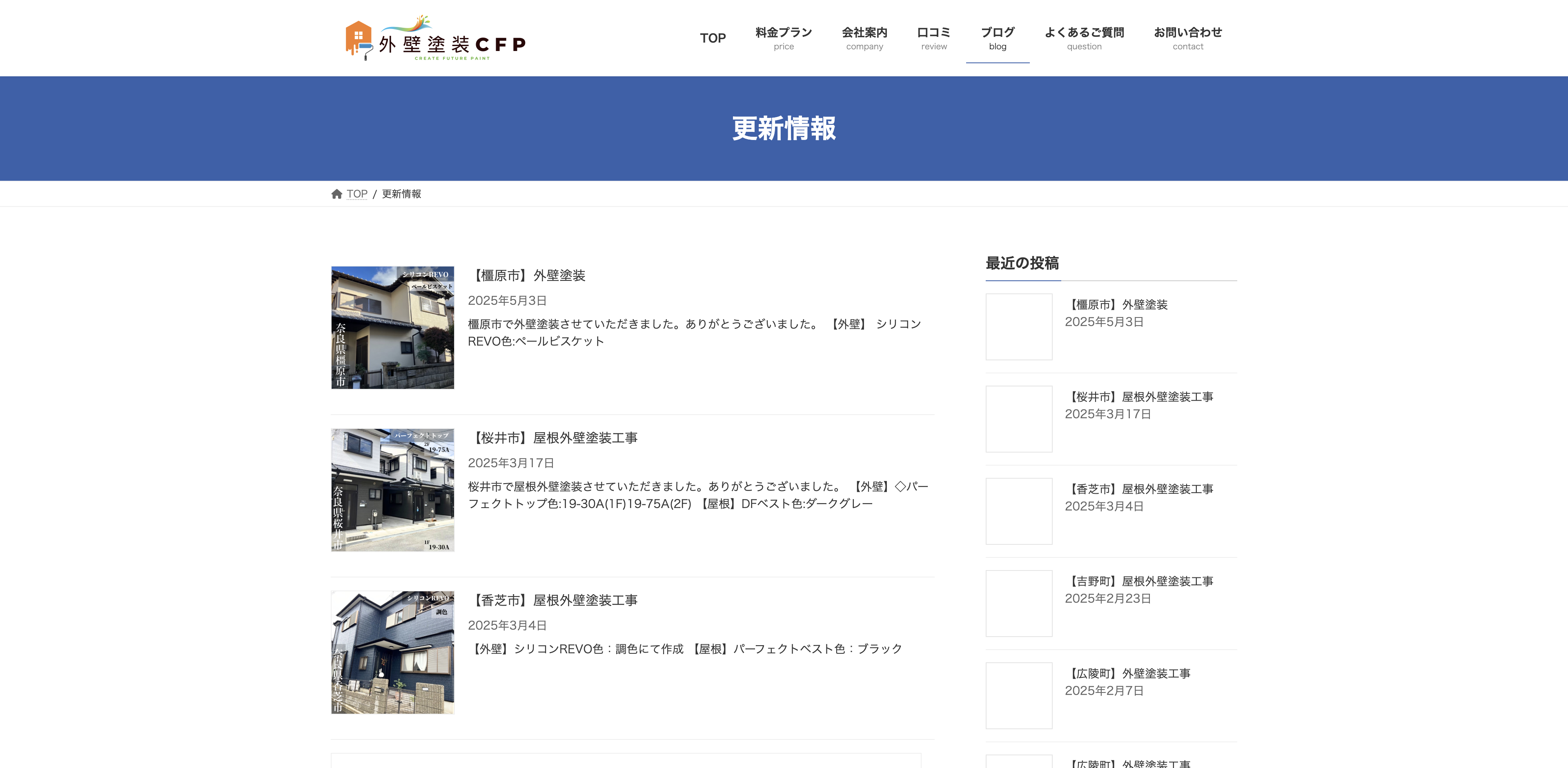Open sidebar post 【吉野町】屋根外壁塗装工事
The width and height of the screenshot is (1568, 768).
[x=1139, y=582]
